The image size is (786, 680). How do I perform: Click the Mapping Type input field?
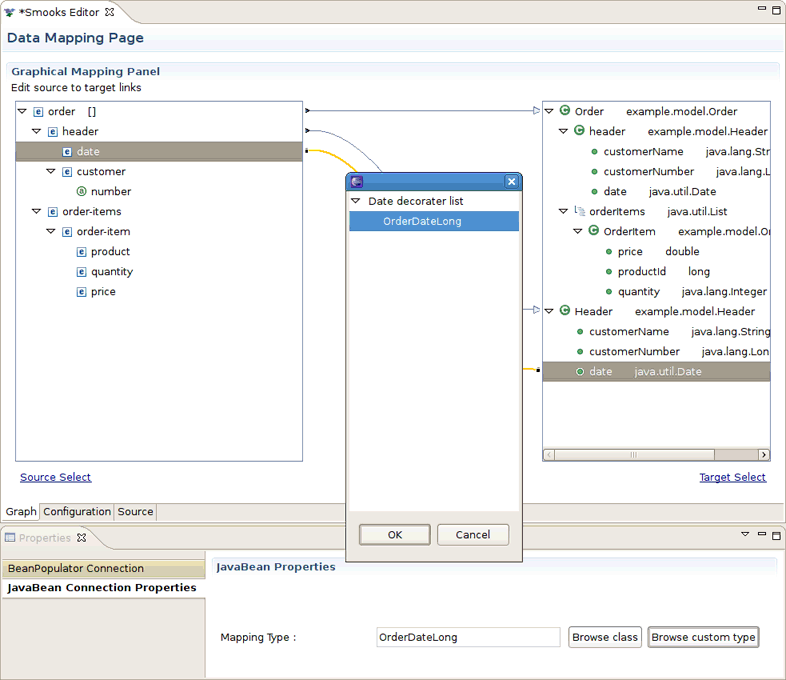point(468,637)
